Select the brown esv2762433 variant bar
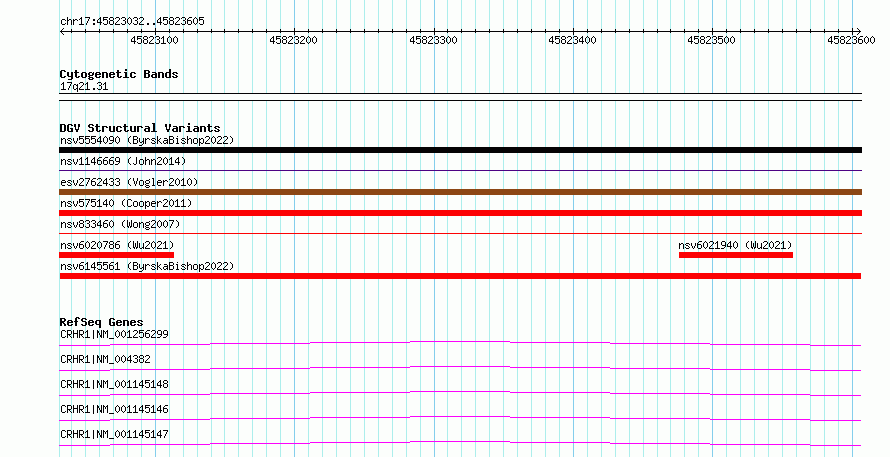This screenshot has height=457, width=890. (x=460, y=192)
